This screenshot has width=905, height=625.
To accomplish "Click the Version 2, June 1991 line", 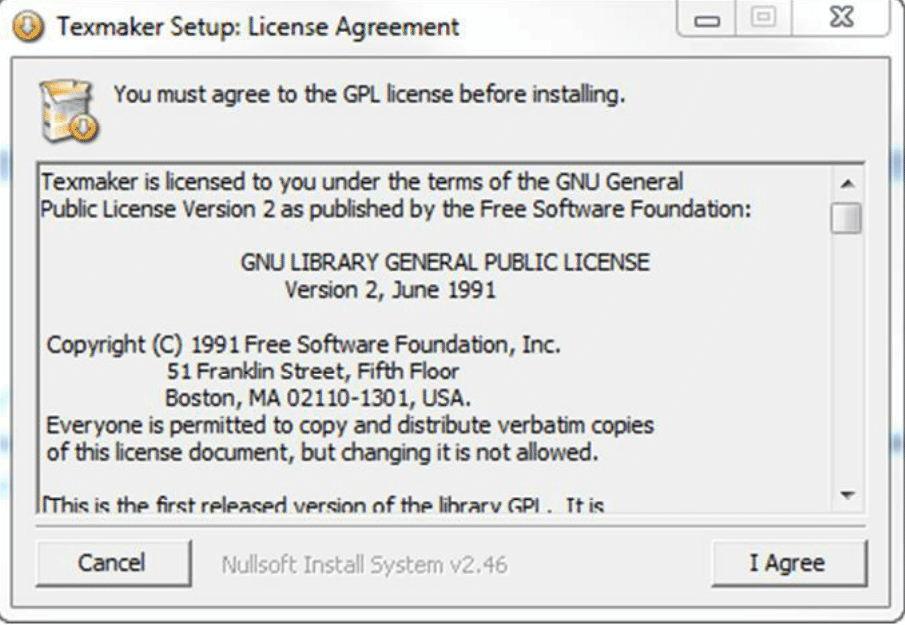I will coord(390,290).
